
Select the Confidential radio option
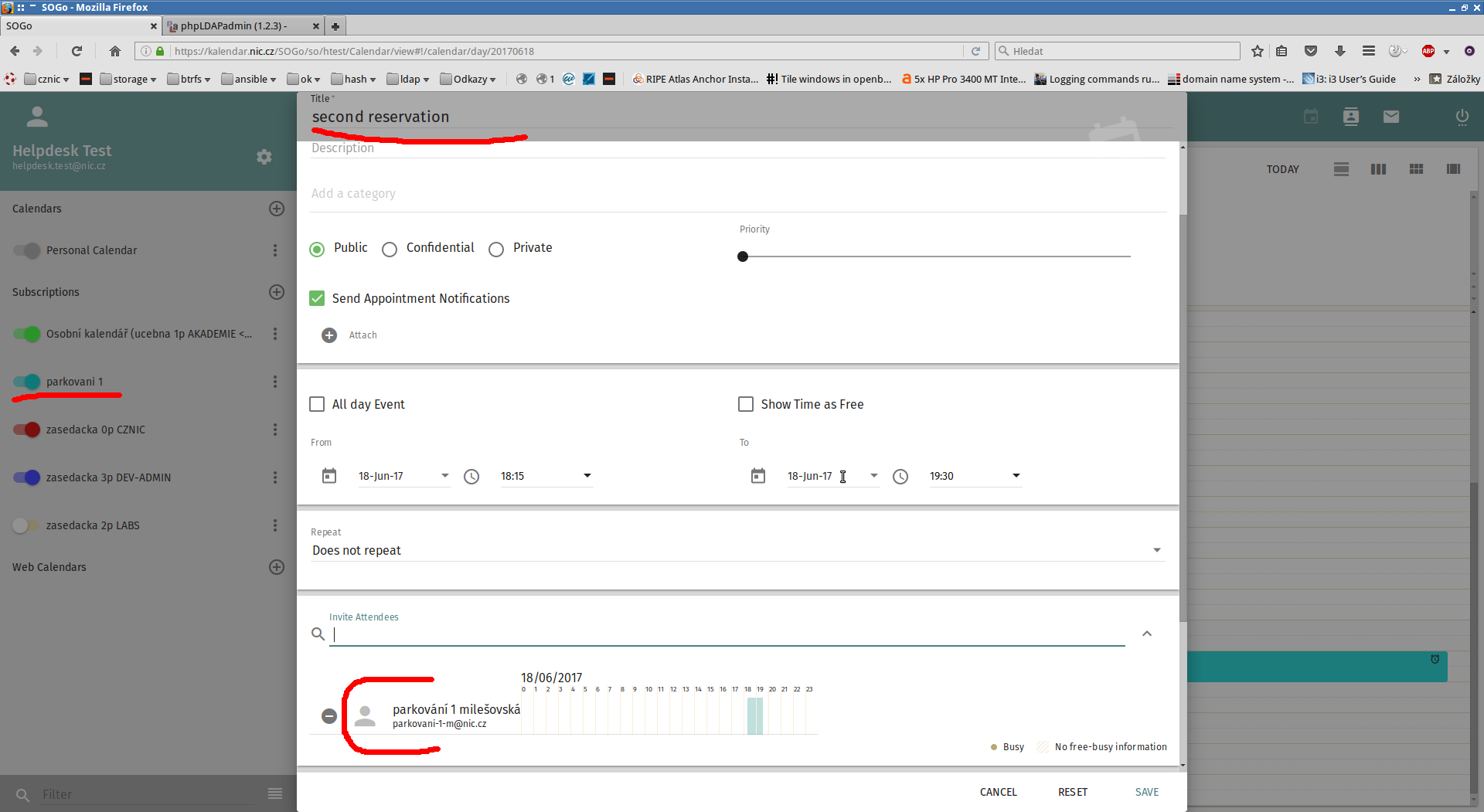tap(390, 249)
